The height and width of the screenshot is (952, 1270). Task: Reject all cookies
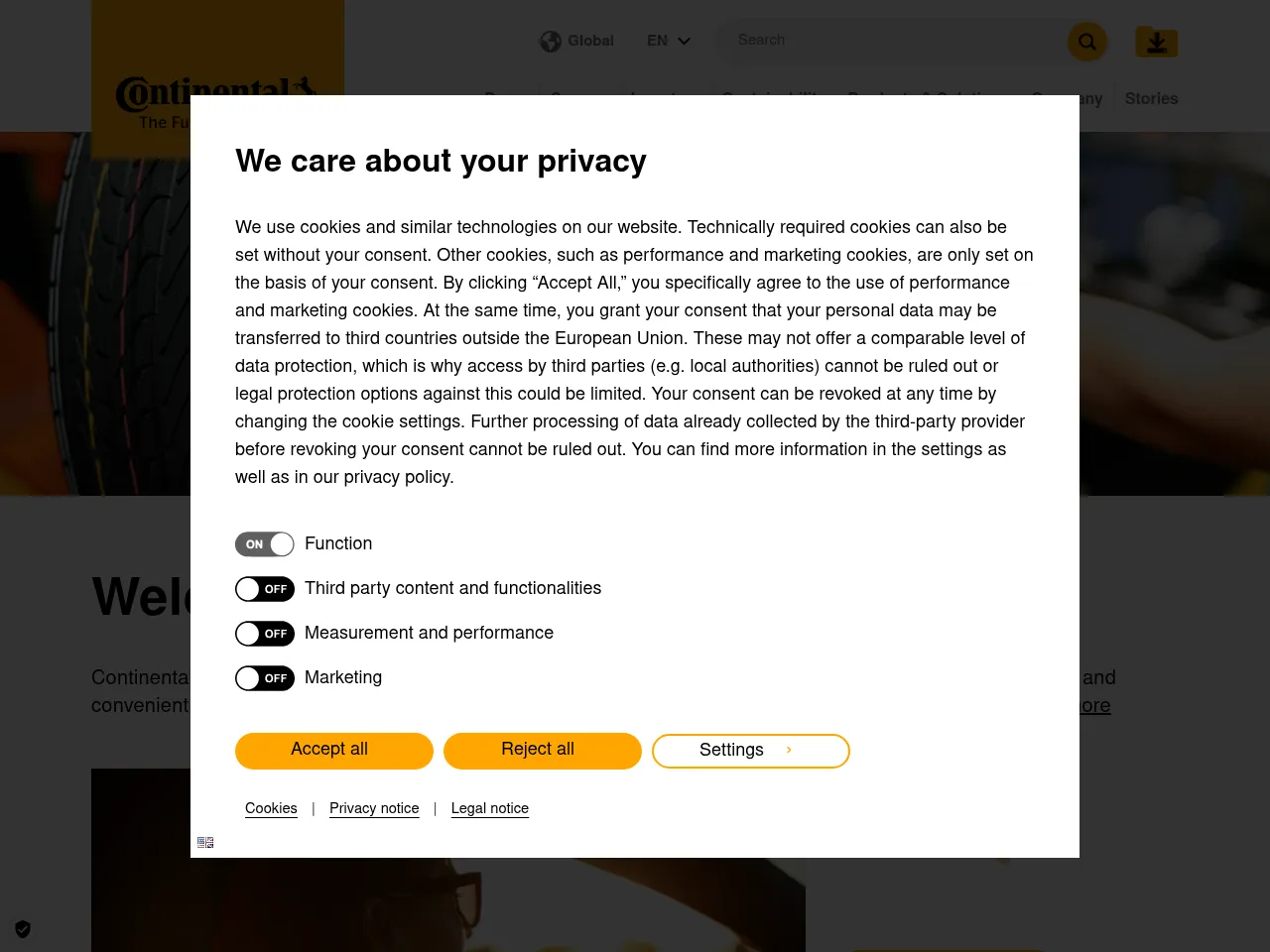tap(542, 751)
